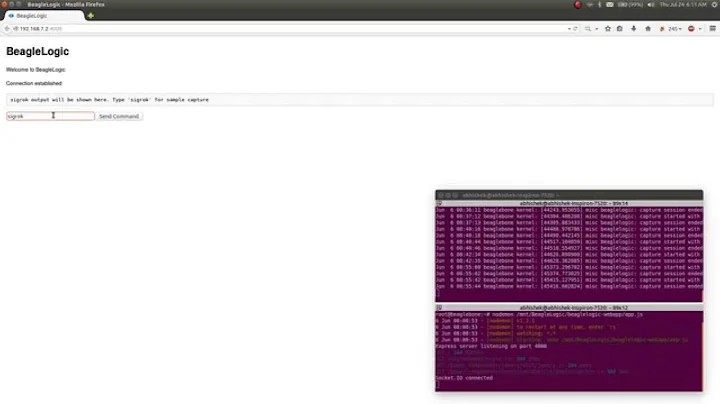Click the address bar showing 192.168.7.2
Viewport: 720px width, 404px height.
294,28
